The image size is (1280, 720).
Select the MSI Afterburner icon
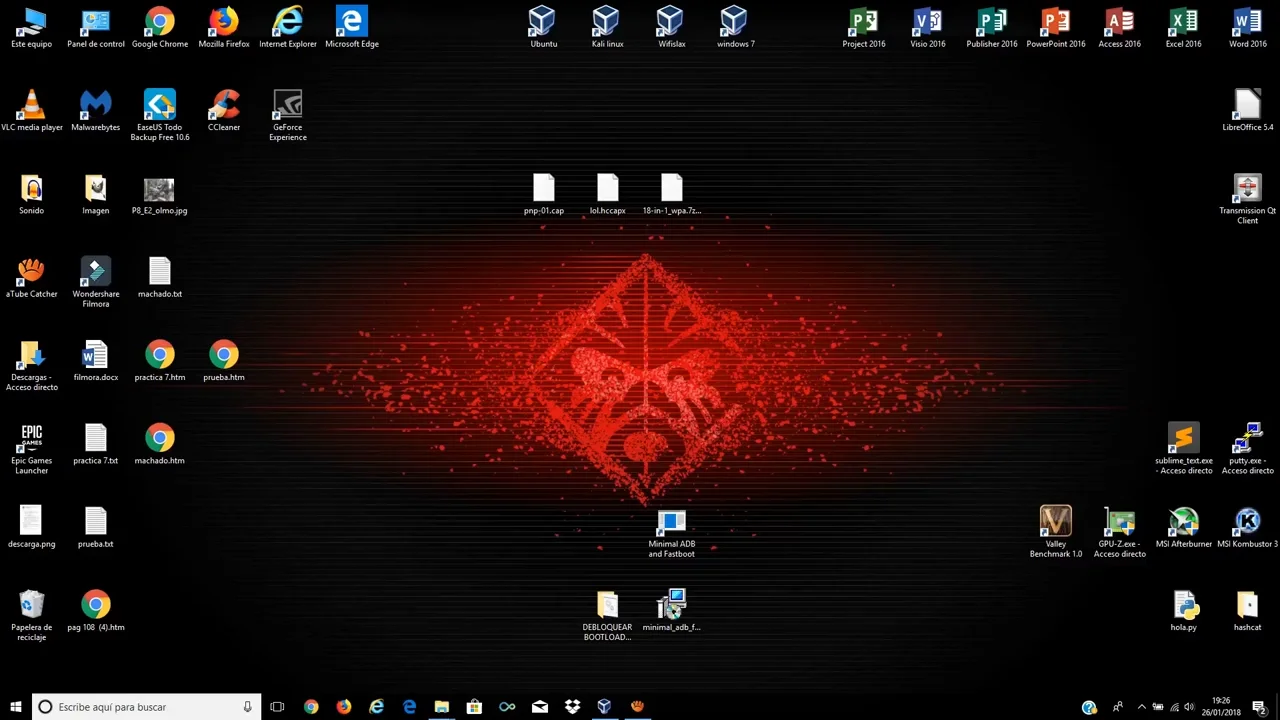1184,524
